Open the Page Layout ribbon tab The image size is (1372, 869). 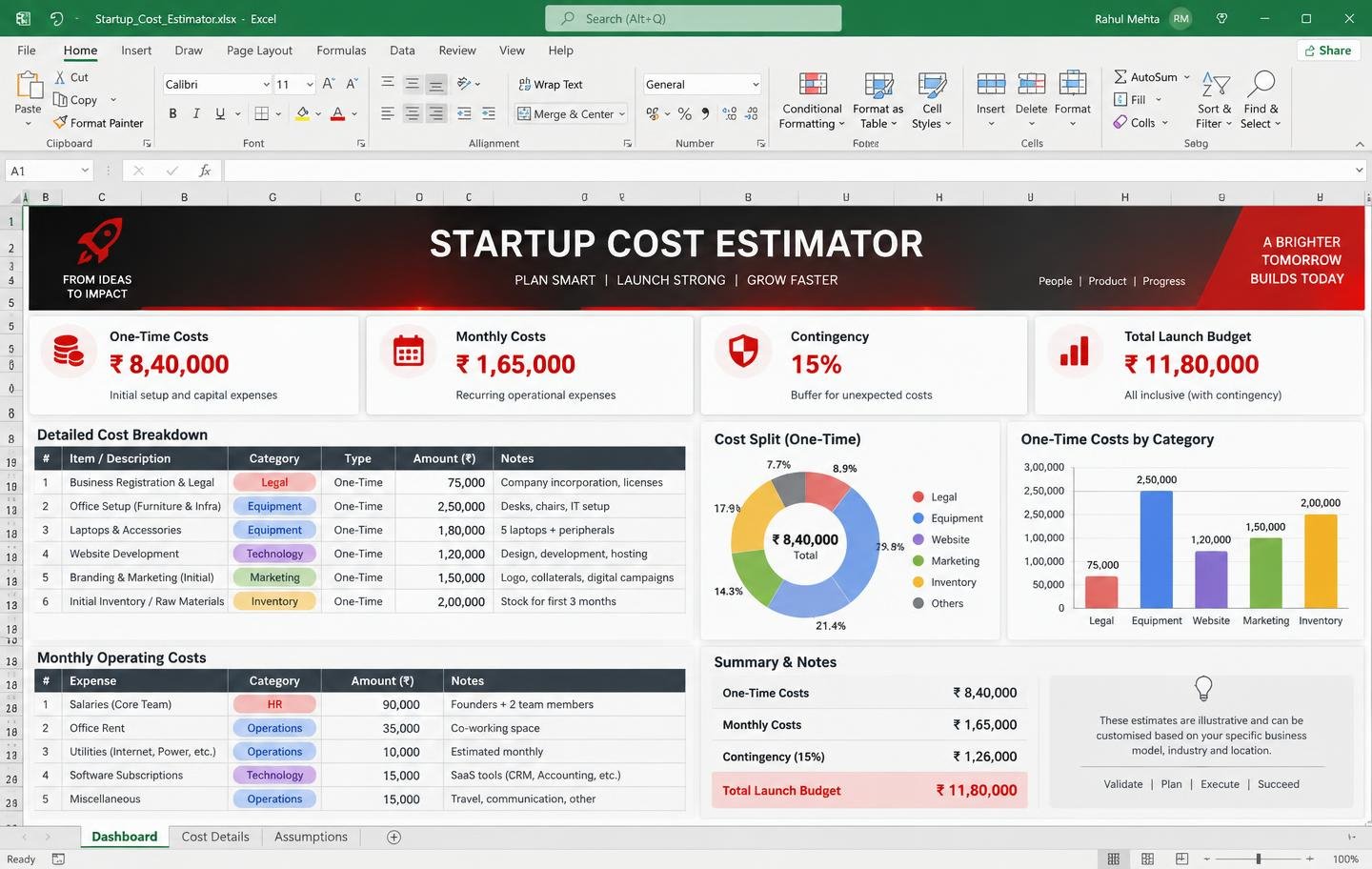click(x=259, y=51)
